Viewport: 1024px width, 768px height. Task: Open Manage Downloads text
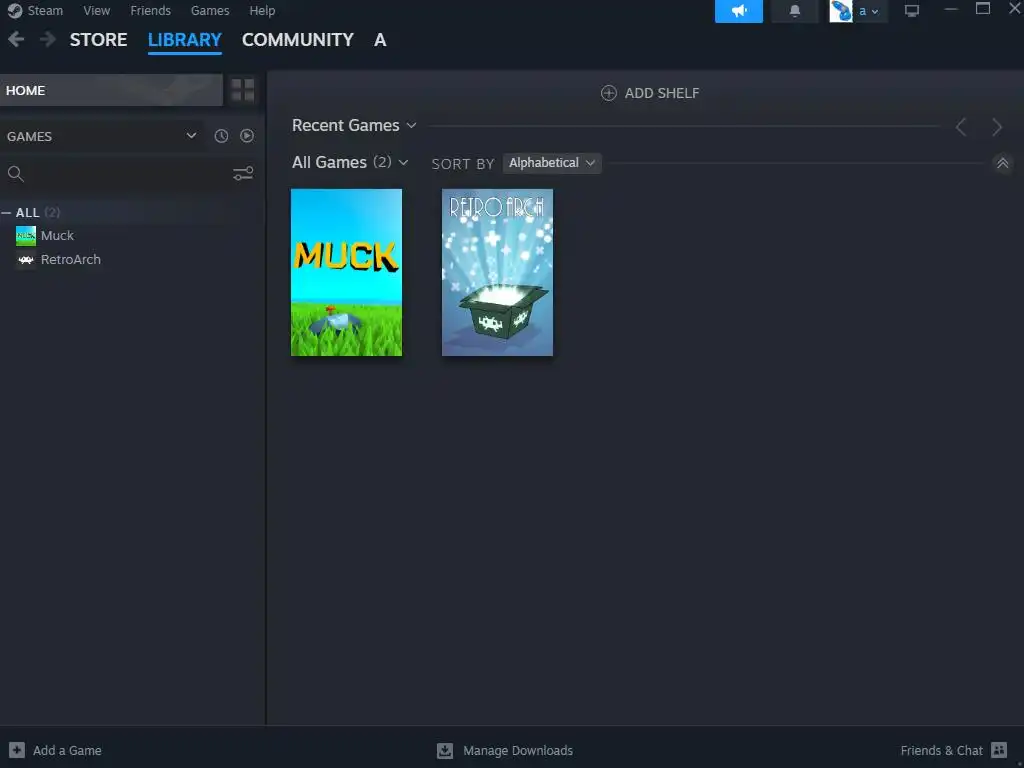[x=518, y=750]
